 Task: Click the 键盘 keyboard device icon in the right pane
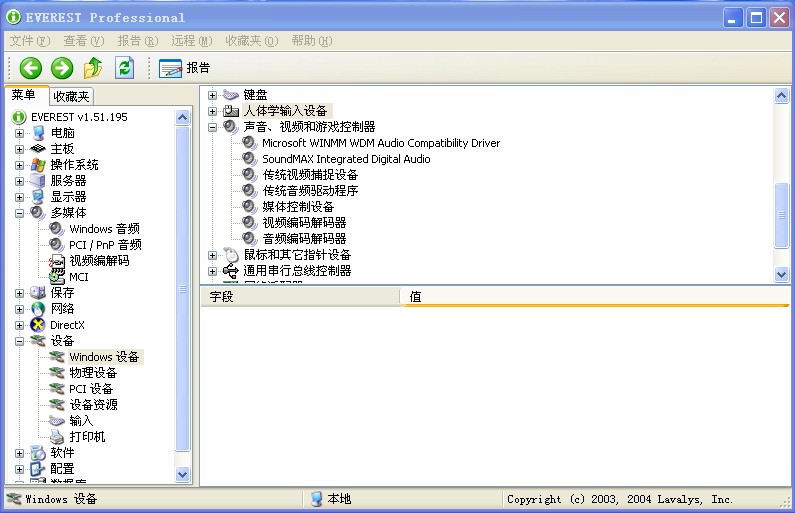(x=231, y=95)
